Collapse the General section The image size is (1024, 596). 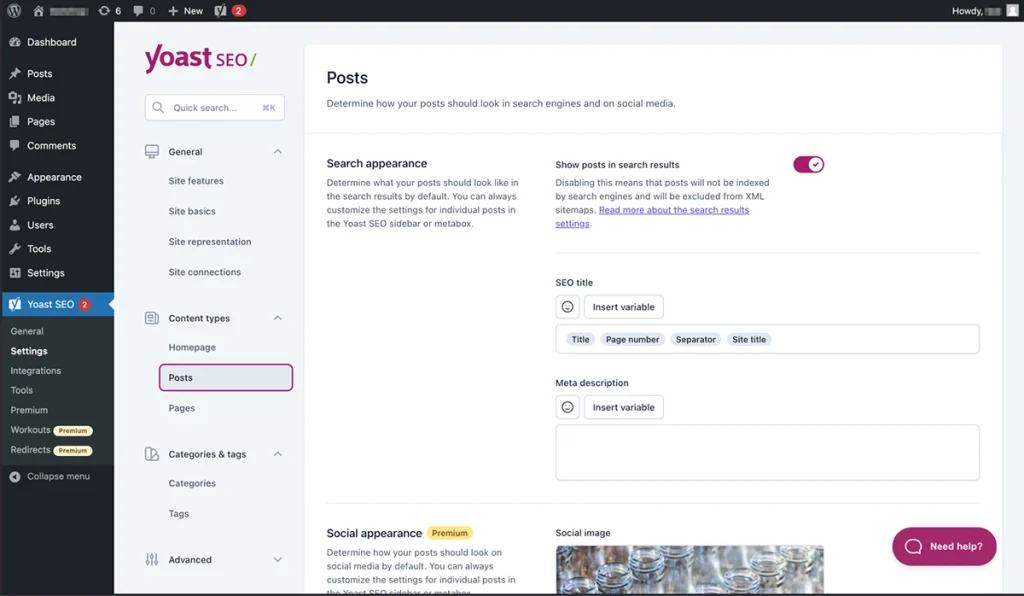point(277,150)
